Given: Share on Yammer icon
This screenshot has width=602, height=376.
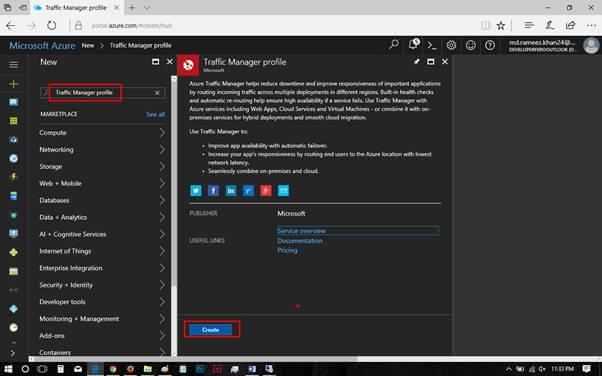Looking at the screenshot, I should pos(248,190).
